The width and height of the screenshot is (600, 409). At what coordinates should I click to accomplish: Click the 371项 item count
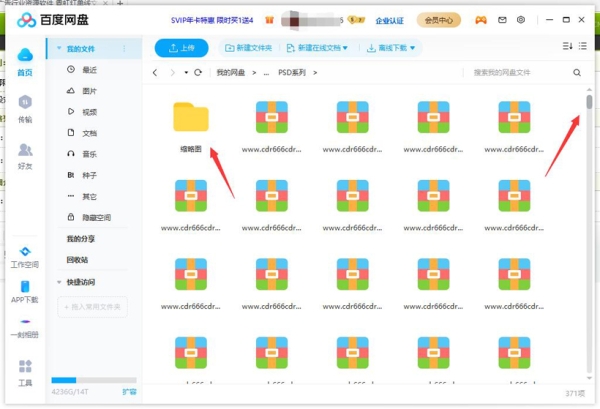coord(575,393)
